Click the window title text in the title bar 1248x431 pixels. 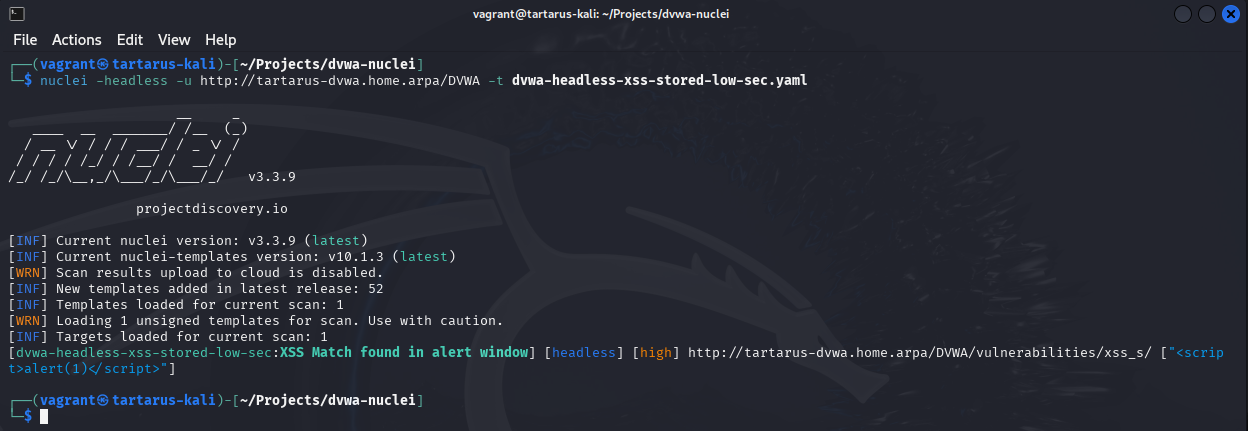pyautogui.click(x=624, y=14)
